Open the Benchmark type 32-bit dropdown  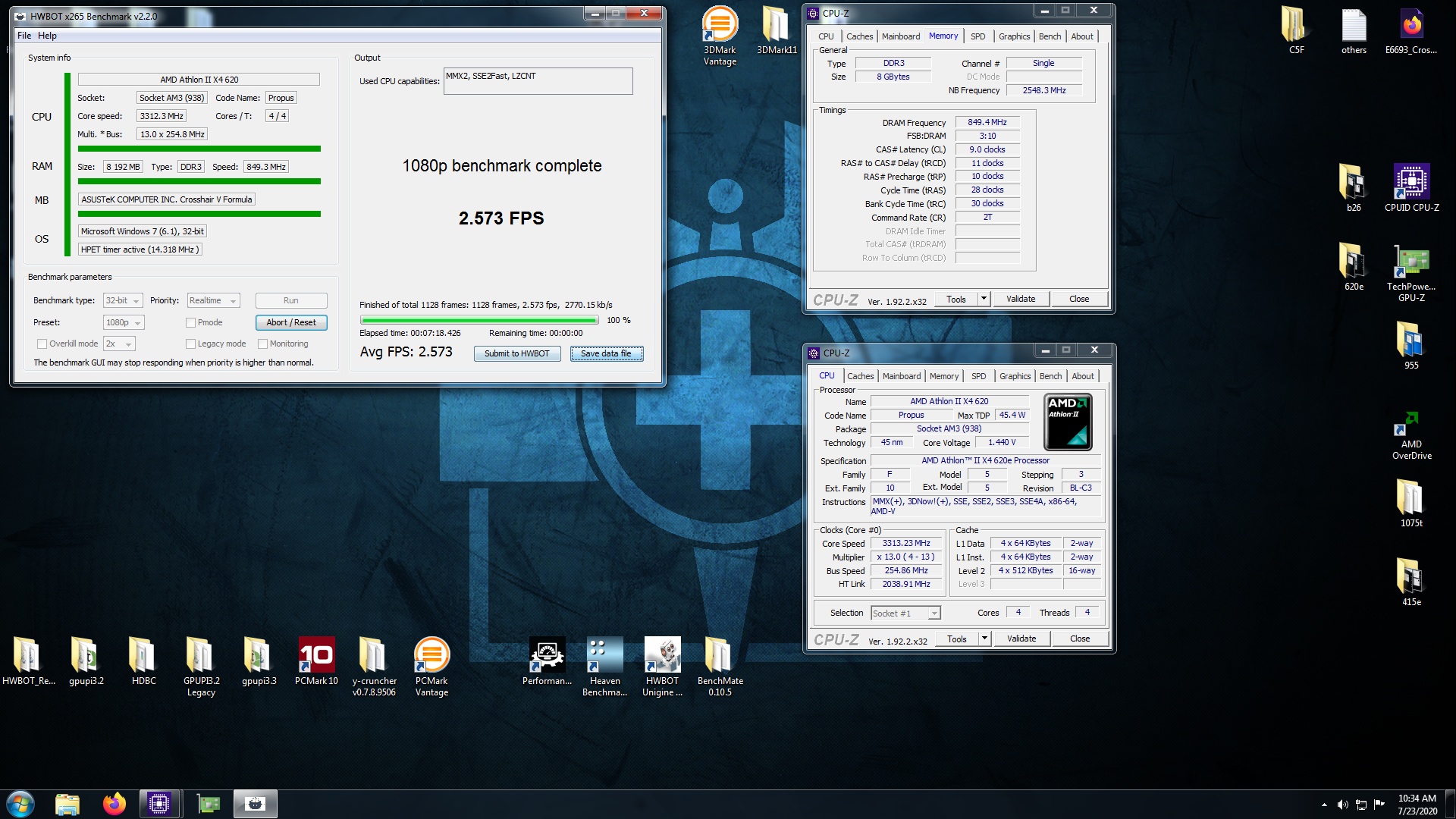click(x=123, y=301)
